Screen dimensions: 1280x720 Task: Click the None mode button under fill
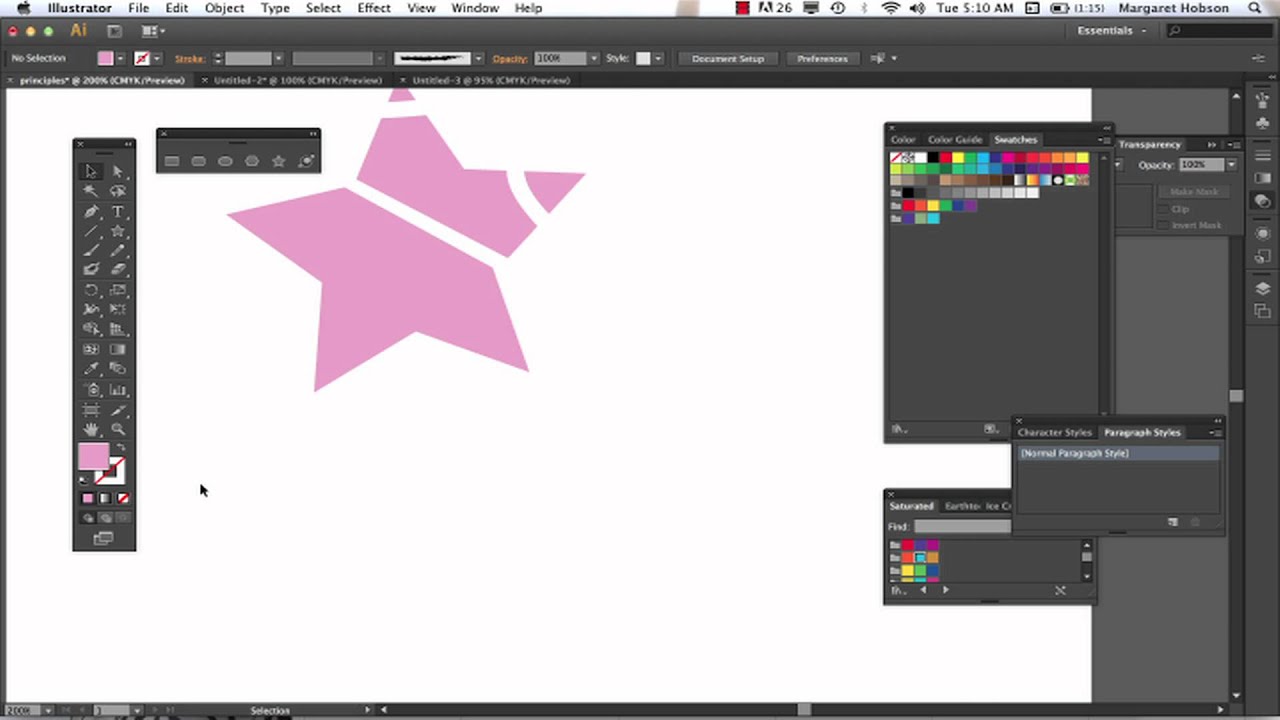click(123, 498)
